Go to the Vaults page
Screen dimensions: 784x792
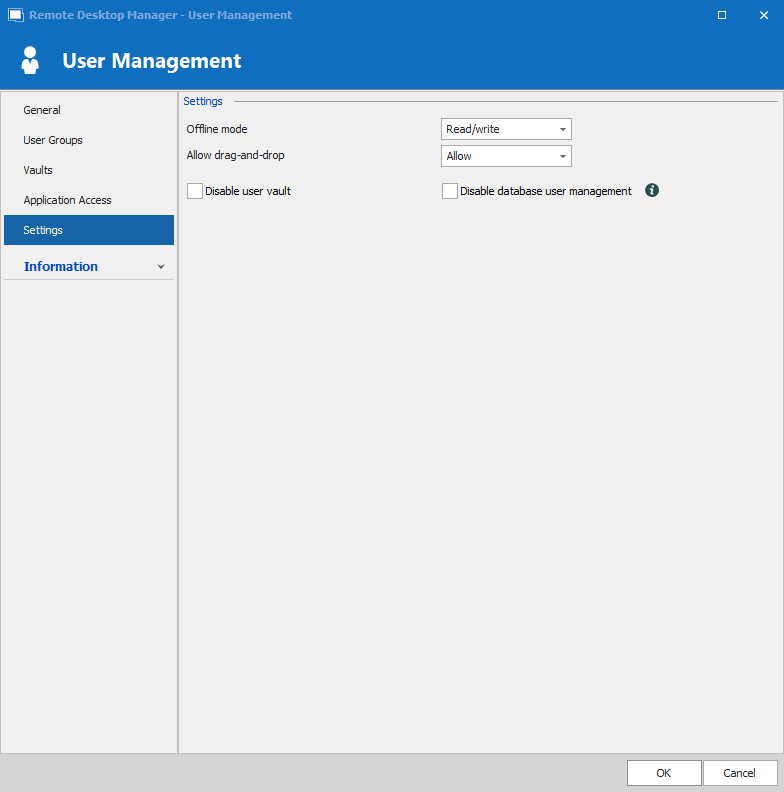pyautogui.click(x=38, y=170)
